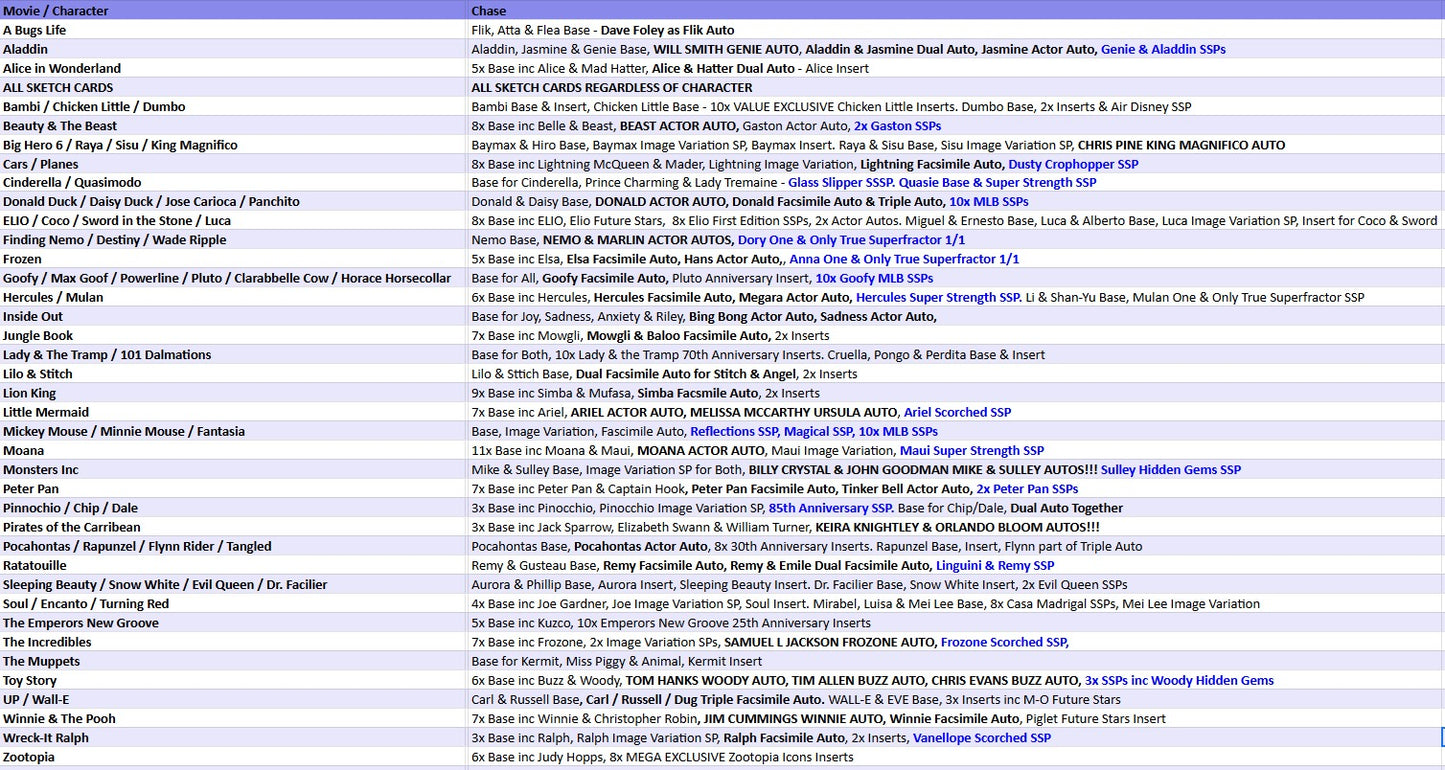The image size is (1445, 770).
Task: Select the "Pirates of the Carribean" cell
Action: click(72, 527)
